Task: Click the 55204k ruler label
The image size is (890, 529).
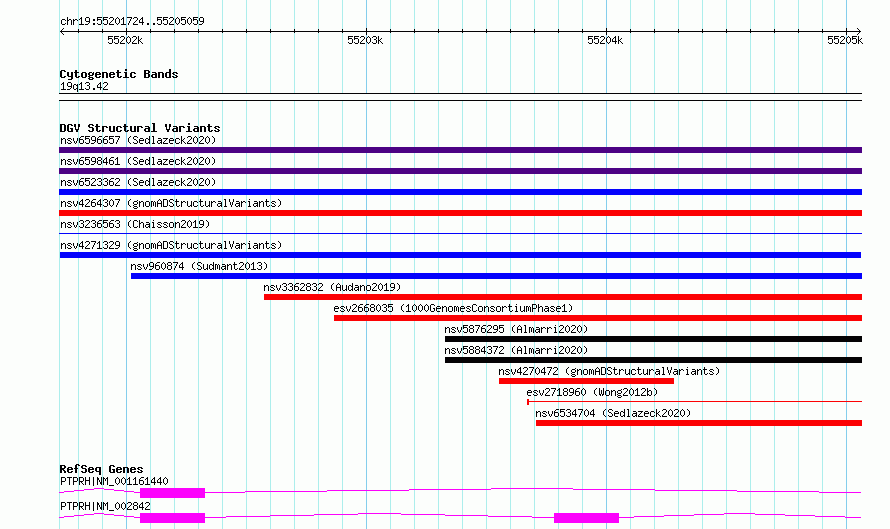Action: pyautogui.click(x=605, y=40)
